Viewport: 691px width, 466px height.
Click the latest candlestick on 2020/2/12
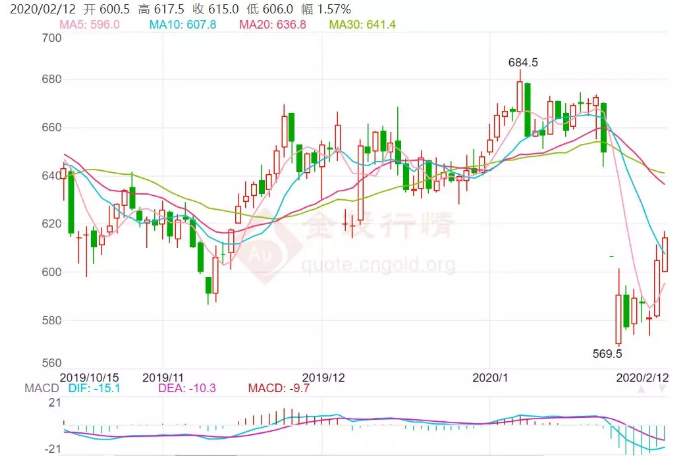(x=665, y=254)
